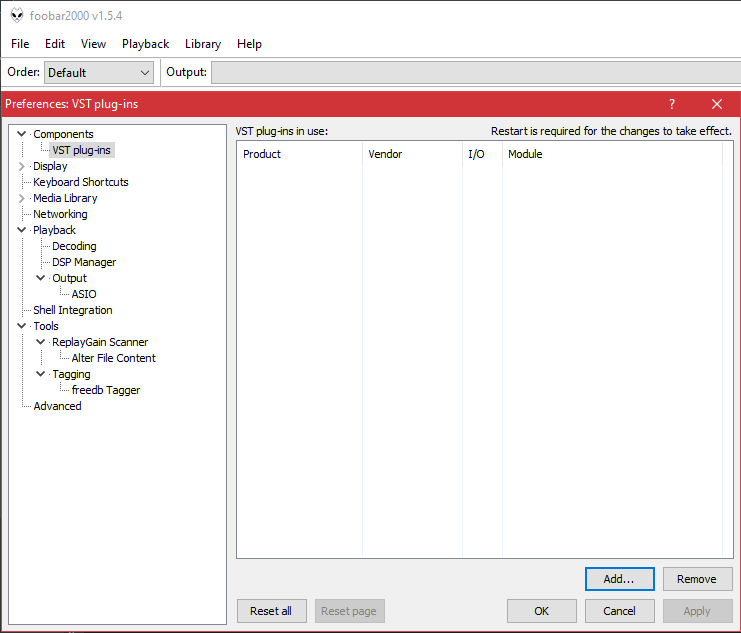This screenshot has width=741, height=633.
Task: Collapse the Output tree node
Action: click(41, 278)
